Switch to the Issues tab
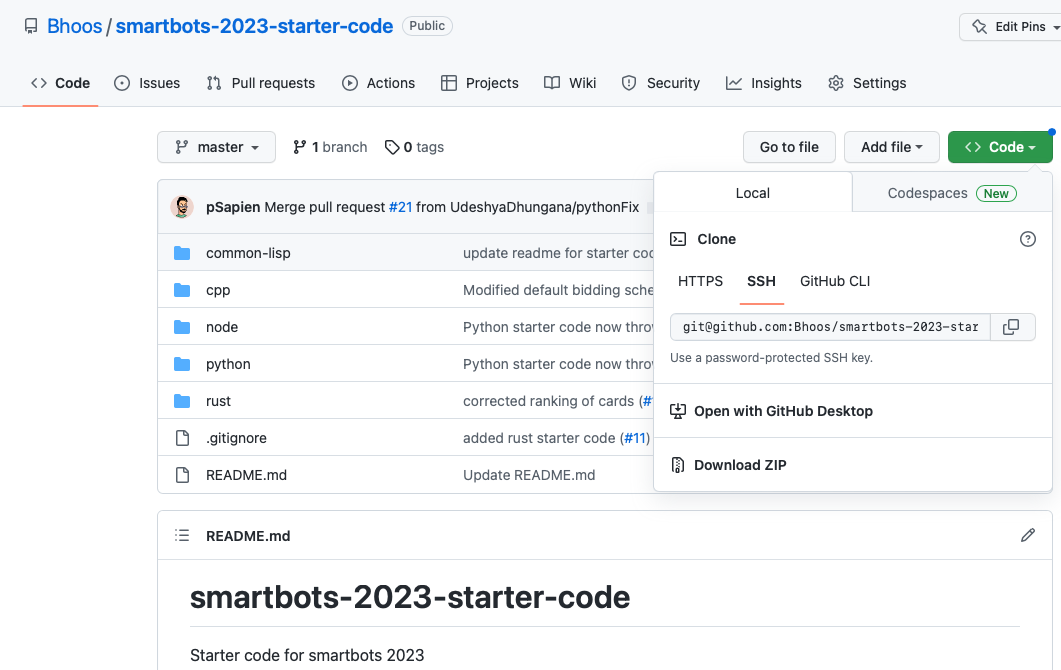This screenshot has height=670, width=1061. coord(147,83)
